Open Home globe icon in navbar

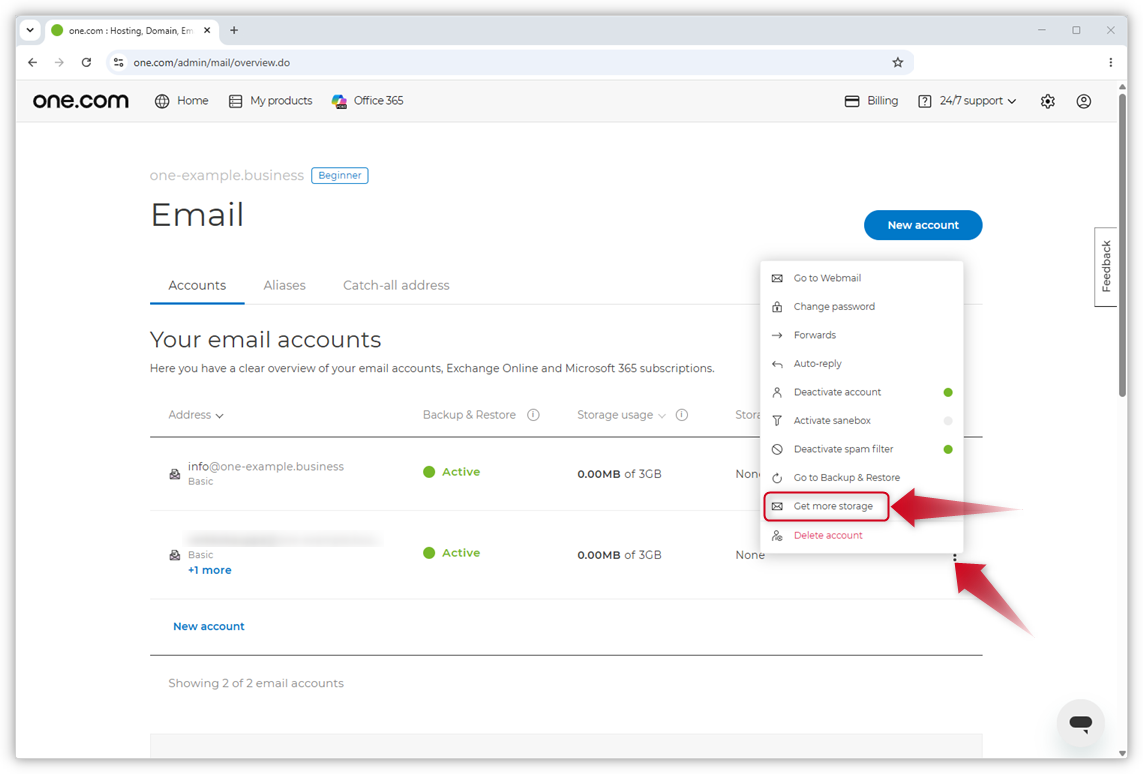[162, 101]
